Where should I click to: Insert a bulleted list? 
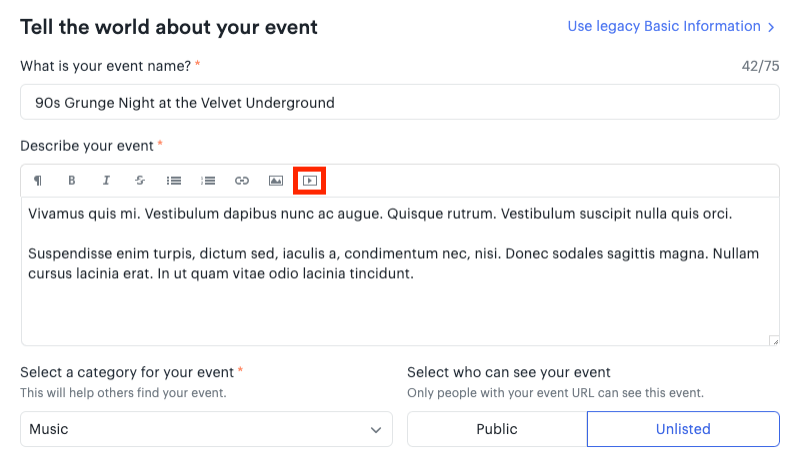click(x=174, y=180)
